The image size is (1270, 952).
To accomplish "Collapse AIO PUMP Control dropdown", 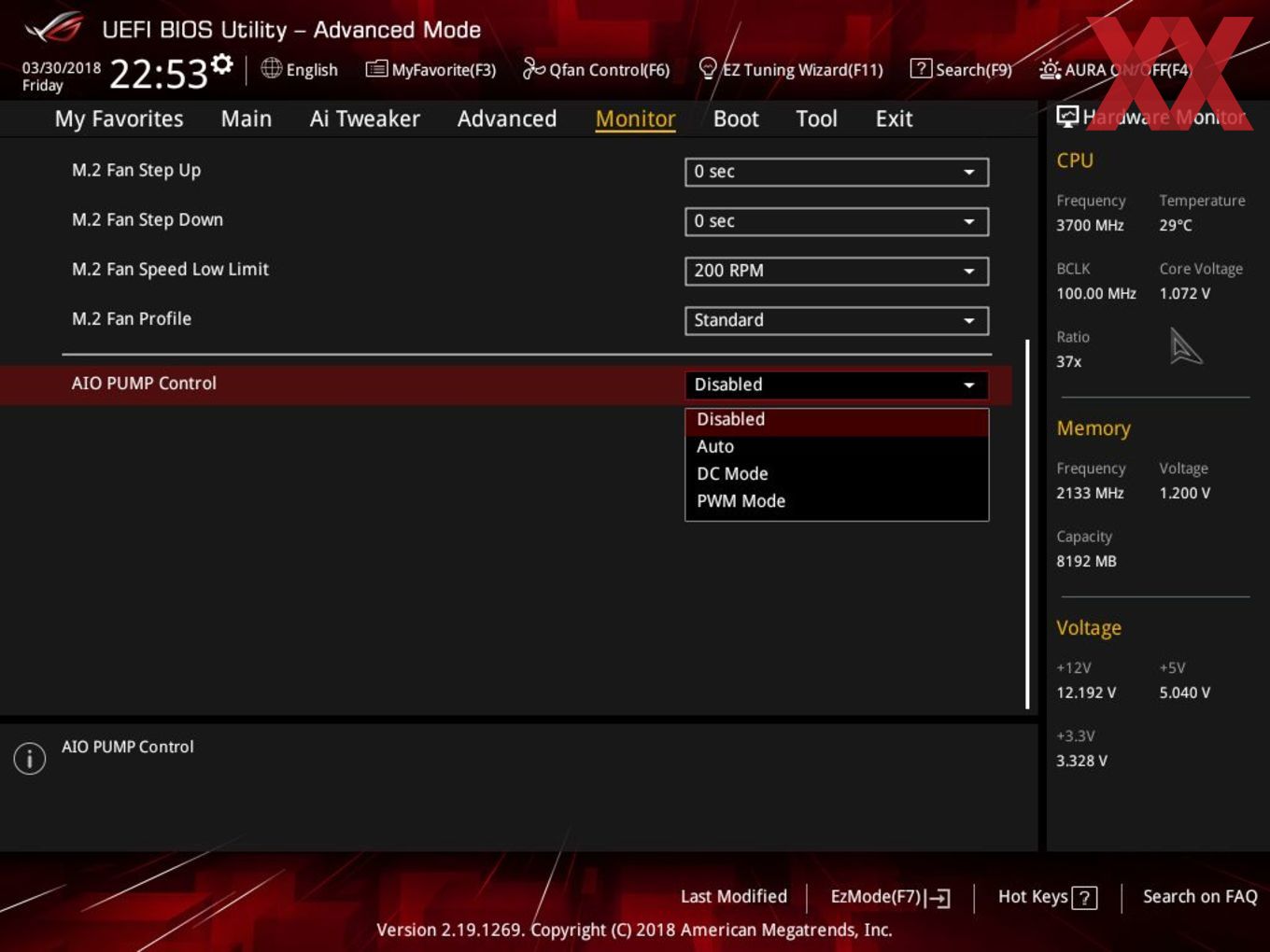I will point(837,385).
